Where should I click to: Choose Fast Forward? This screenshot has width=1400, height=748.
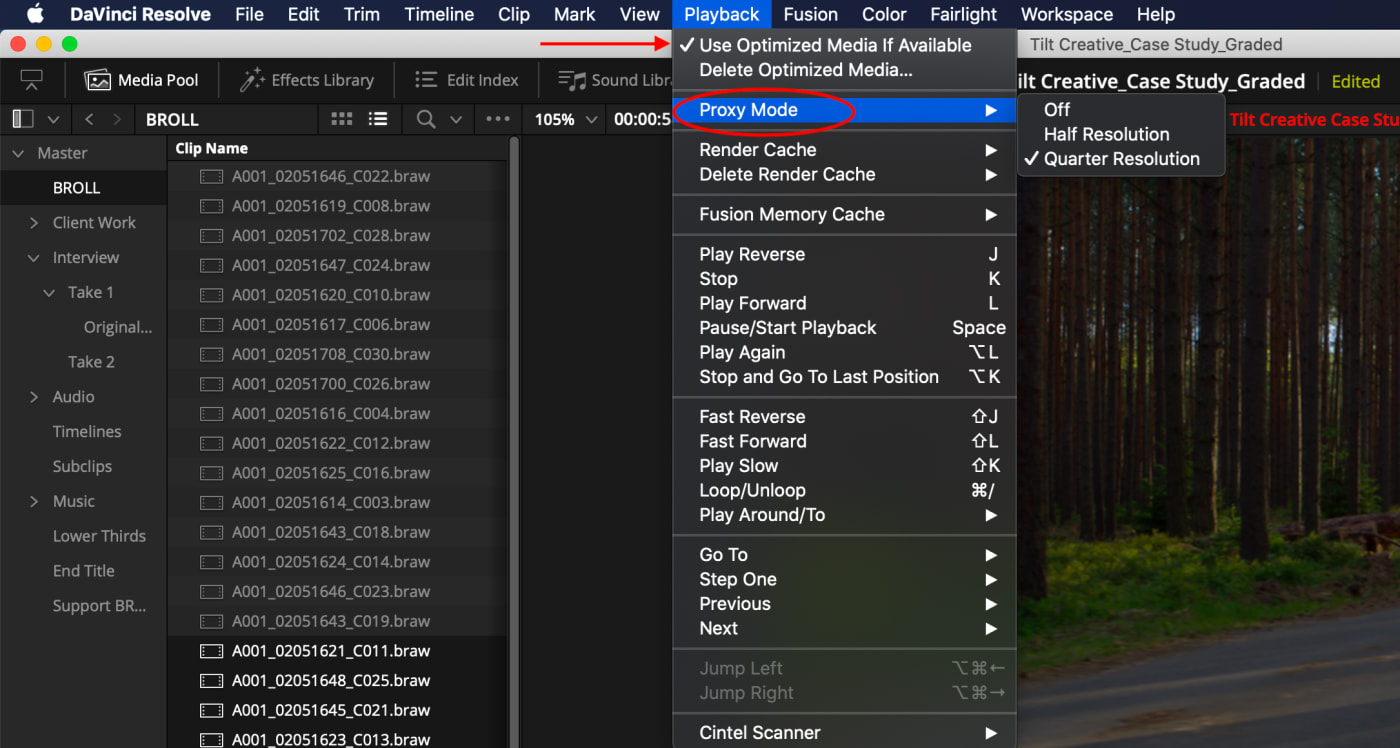[844, 441]
